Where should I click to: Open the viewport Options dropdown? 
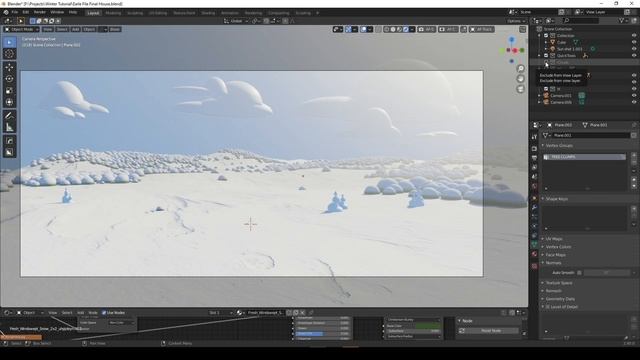[x=516, y=21]
